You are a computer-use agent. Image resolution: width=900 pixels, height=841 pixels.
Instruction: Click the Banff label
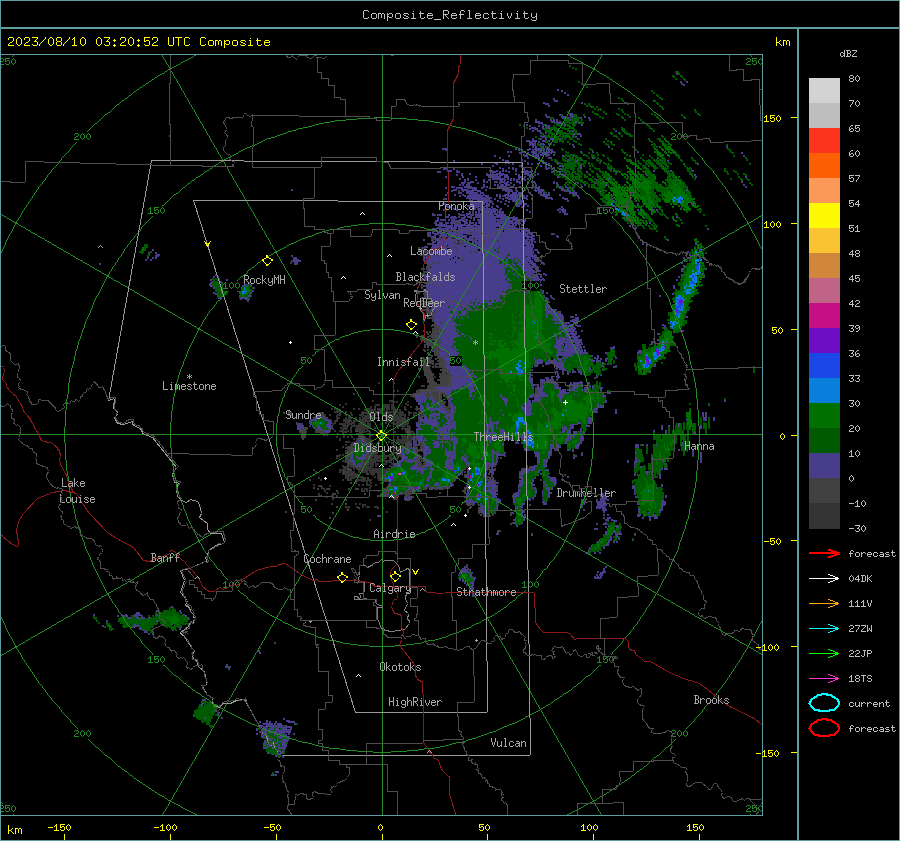[165, 558]
